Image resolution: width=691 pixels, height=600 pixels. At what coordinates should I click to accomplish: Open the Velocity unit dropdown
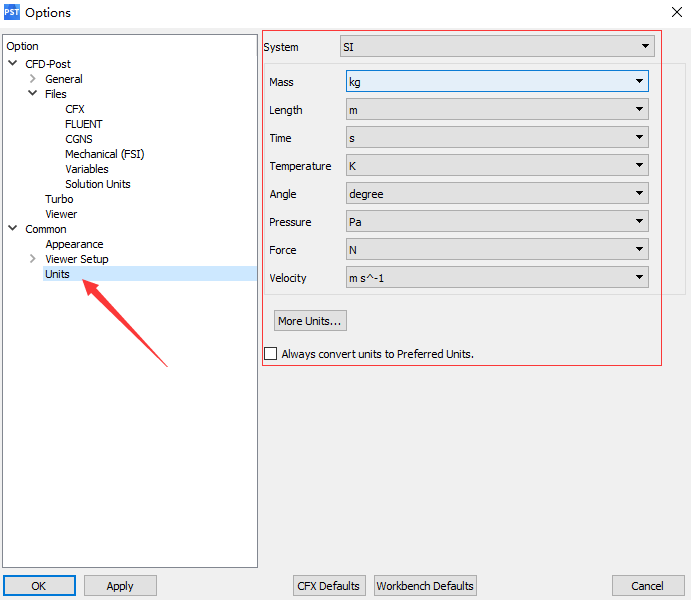pyautogui.click(x=497, y=278)
